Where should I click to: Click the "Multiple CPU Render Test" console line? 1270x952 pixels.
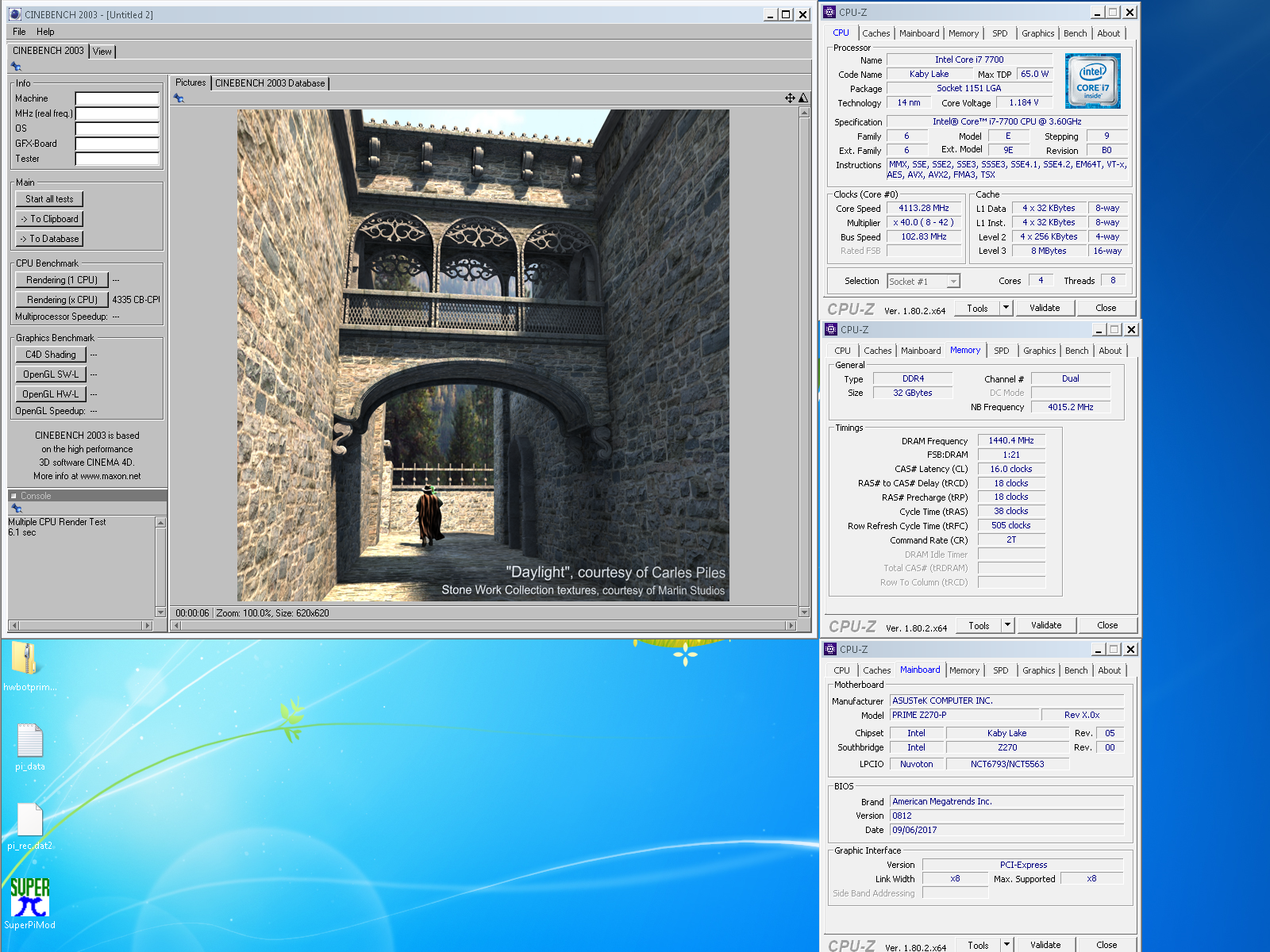(x=57, y=522)
